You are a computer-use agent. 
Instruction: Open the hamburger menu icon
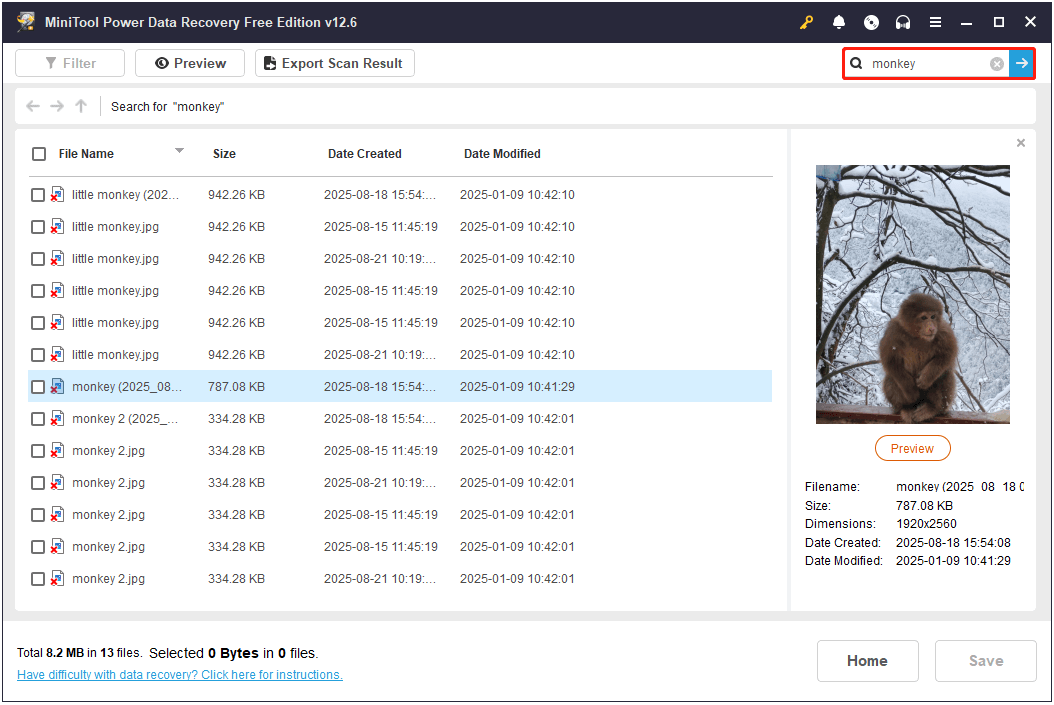(x=935, y=22)
